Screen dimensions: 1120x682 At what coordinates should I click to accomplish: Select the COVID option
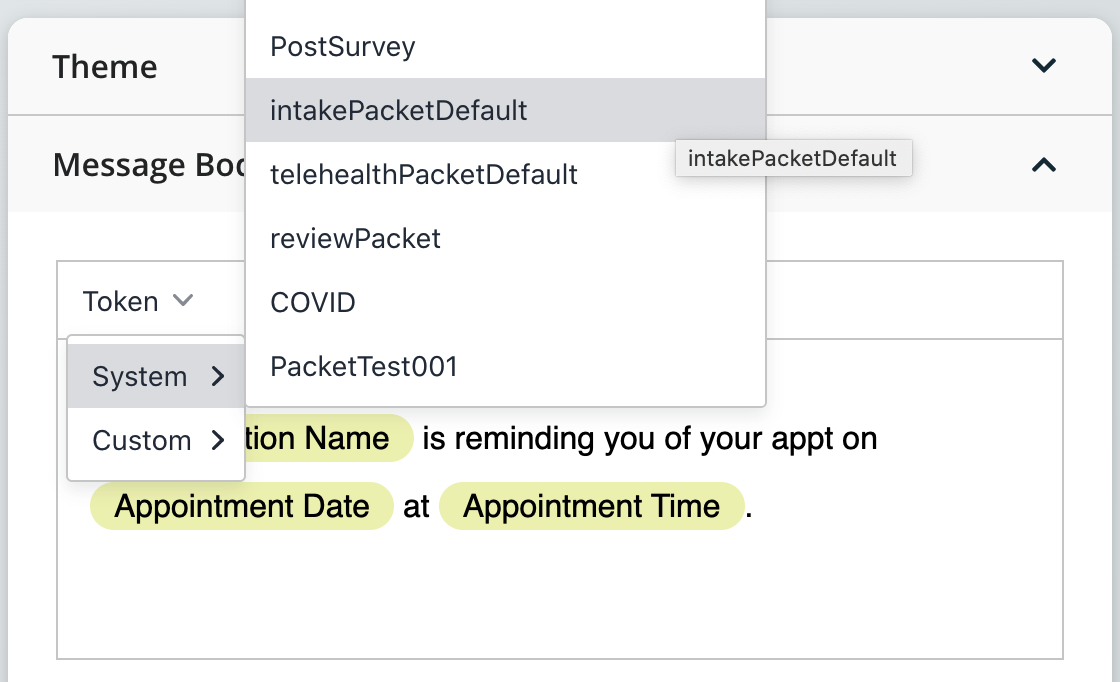point(506,302)
